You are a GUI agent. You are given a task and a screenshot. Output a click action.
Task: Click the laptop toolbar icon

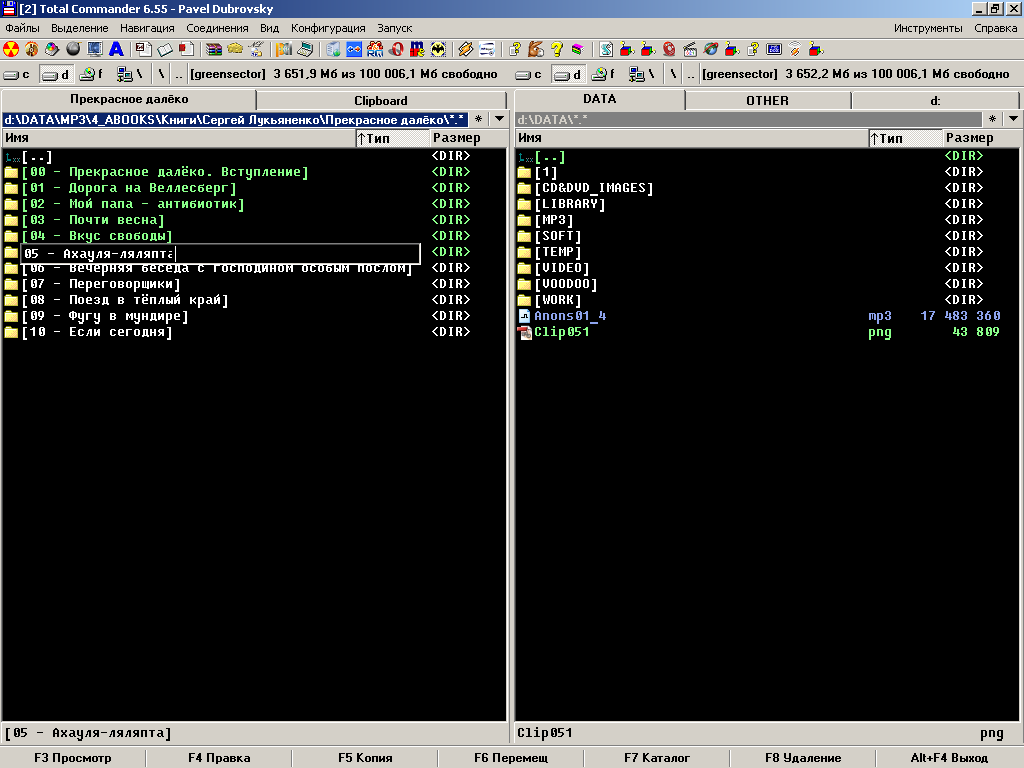[305, 49]
